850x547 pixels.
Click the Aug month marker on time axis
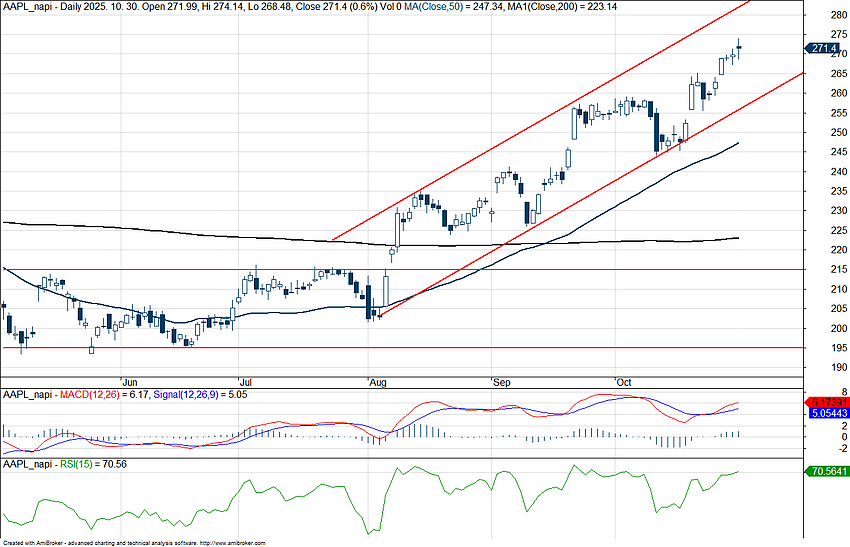pyautogui.click(x=378, y=382)
